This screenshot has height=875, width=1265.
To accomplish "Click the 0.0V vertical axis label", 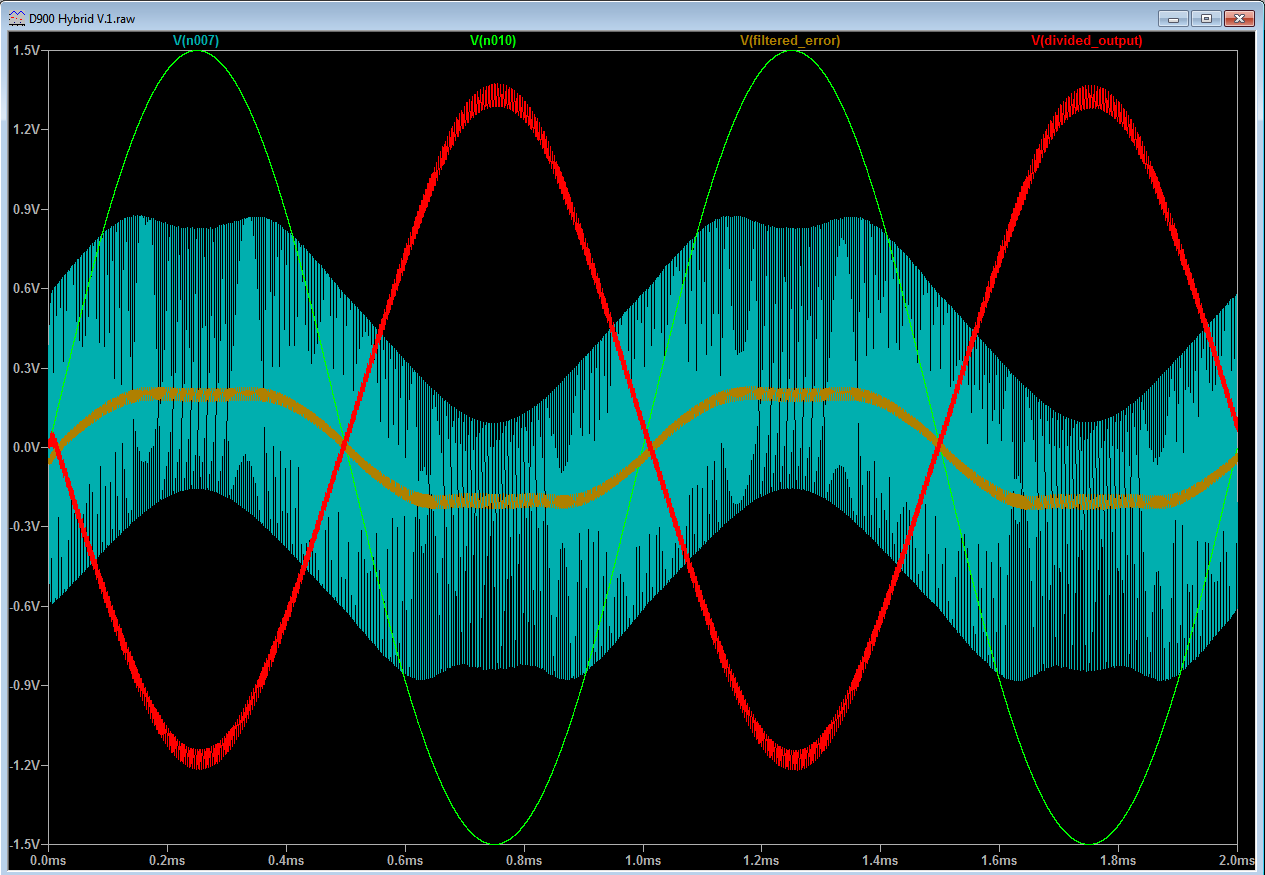I will (26, 447).
